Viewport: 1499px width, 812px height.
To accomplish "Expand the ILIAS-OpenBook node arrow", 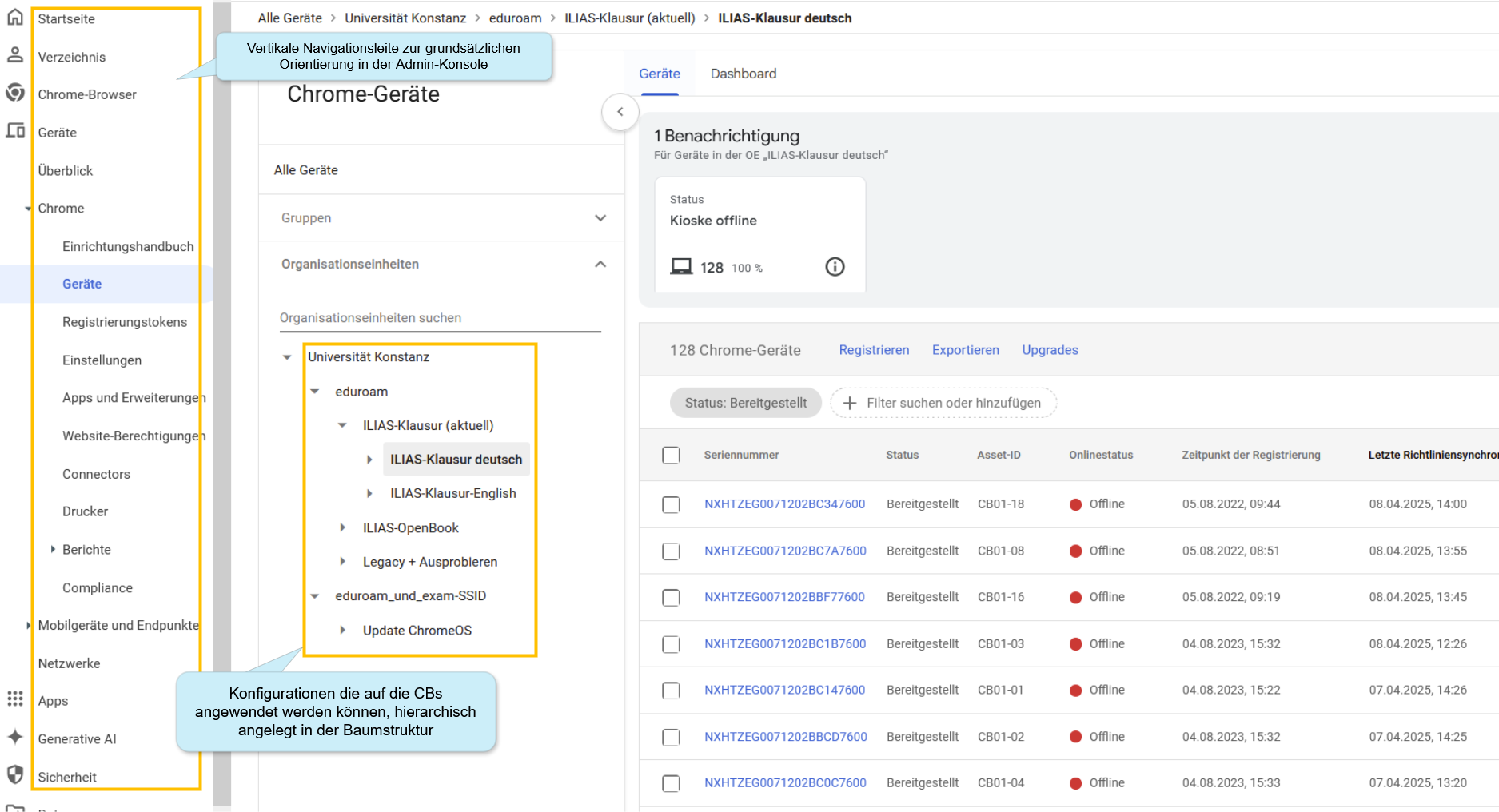I will [x=342, y=527].
